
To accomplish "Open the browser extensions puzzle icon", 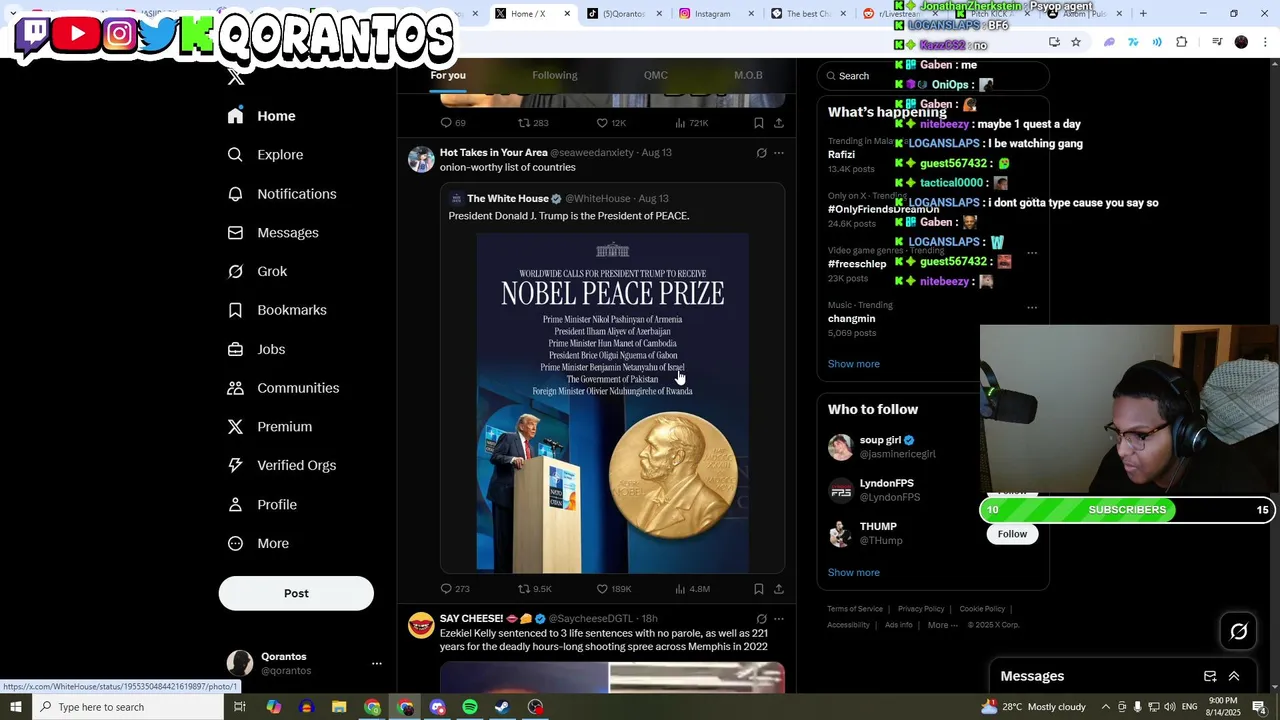I will [x=1182, y=42].
